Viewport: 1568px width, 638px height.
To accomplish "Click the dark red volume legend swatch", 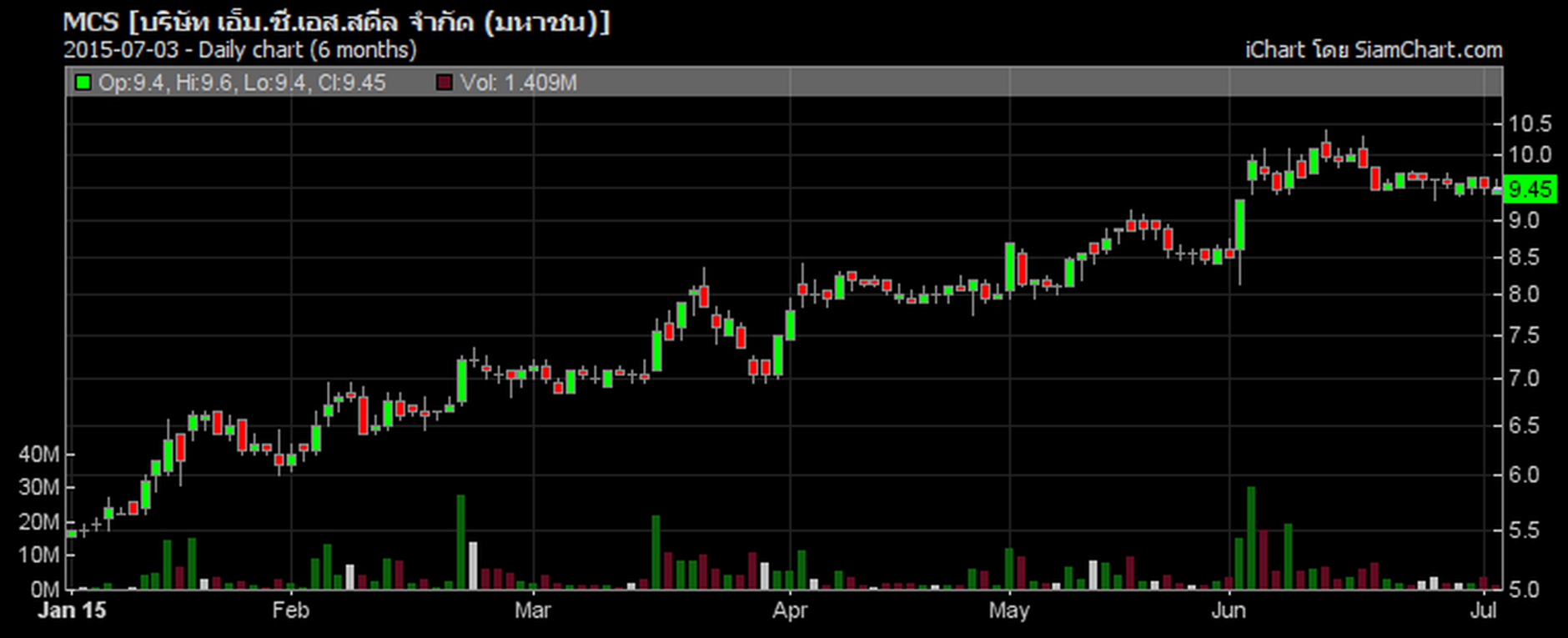I will click(x=445, y=83).
